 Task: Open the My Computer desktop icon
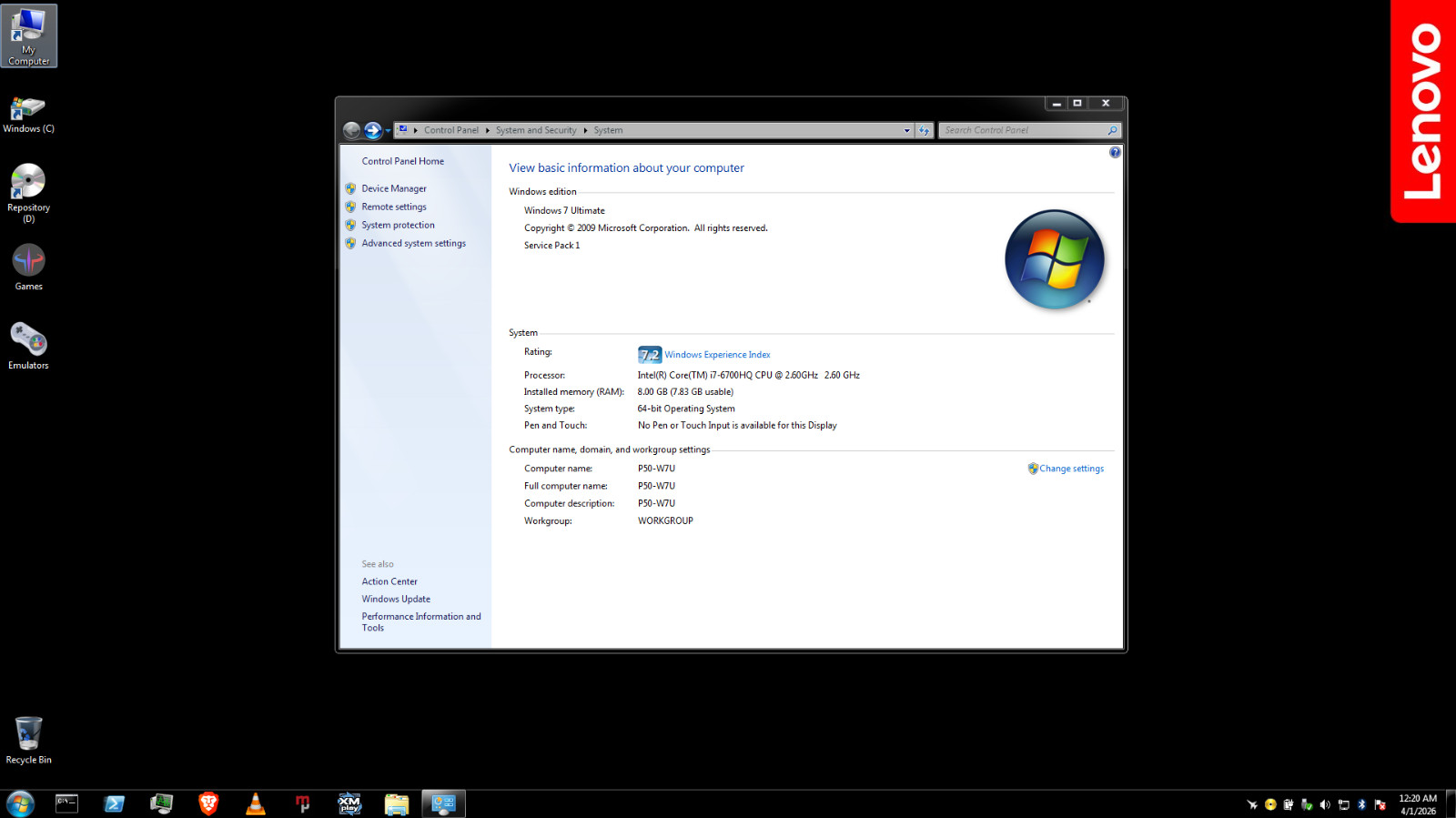point(29,36)
